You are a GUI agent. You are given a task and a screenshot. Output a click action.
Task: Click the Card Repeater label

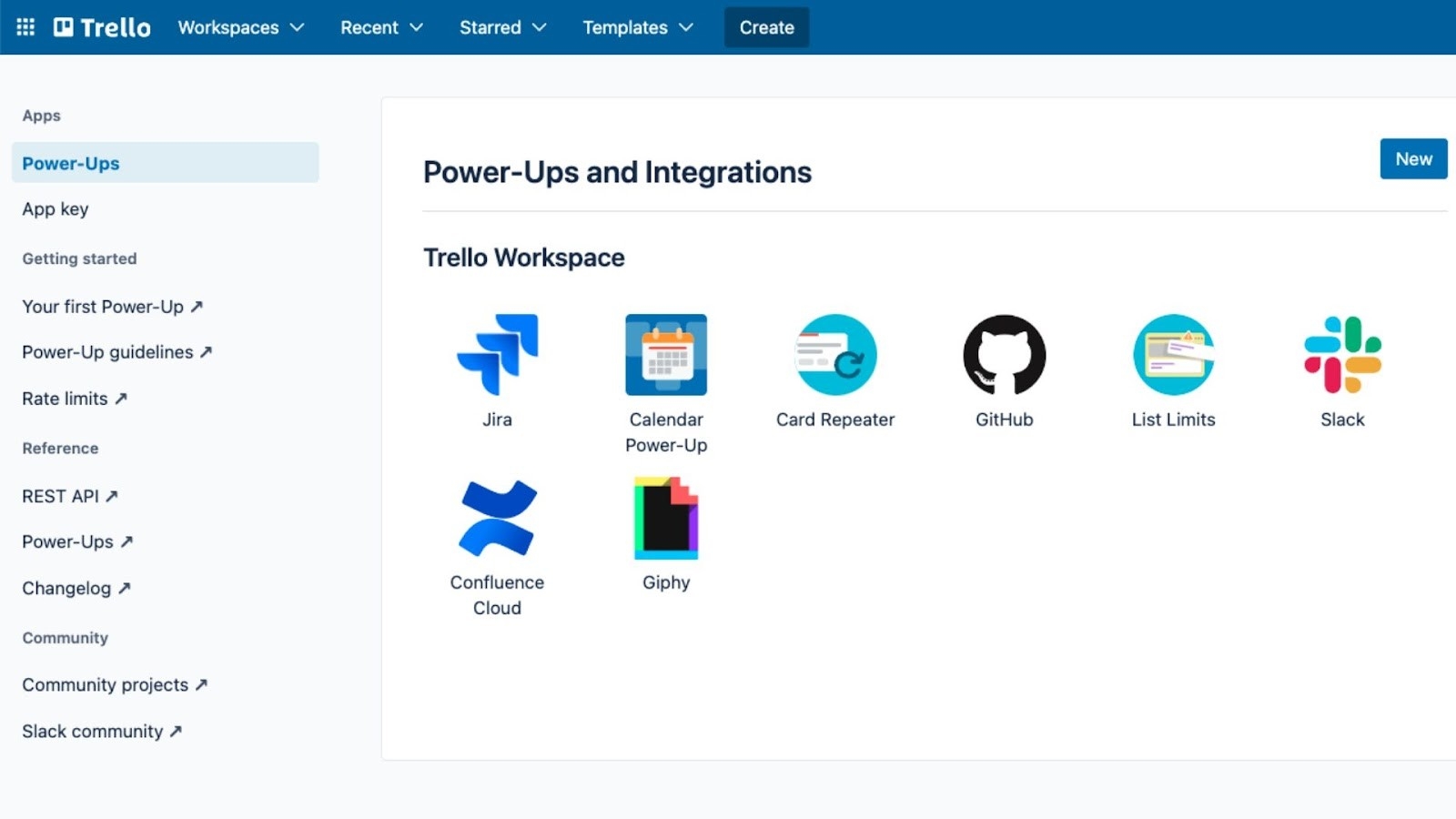click(835, 420)
